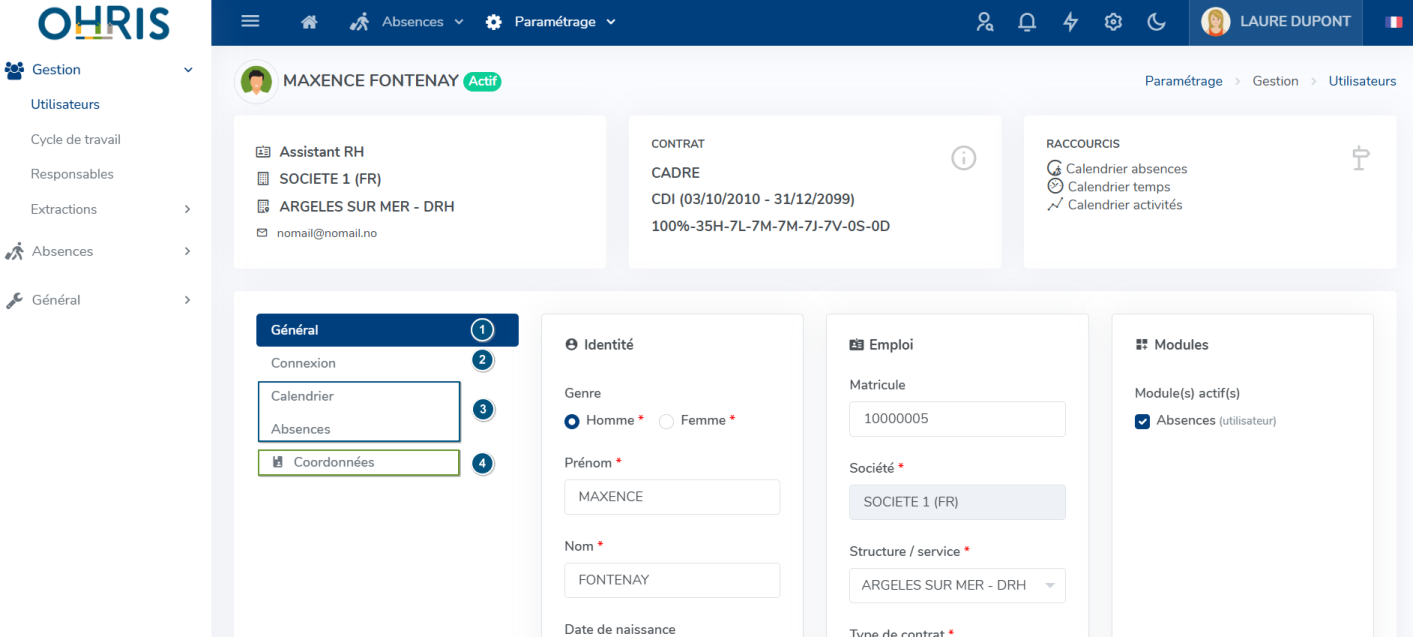Click the hamburger menu icon
The image size is (1413, 637).
[x=251, y=22]
